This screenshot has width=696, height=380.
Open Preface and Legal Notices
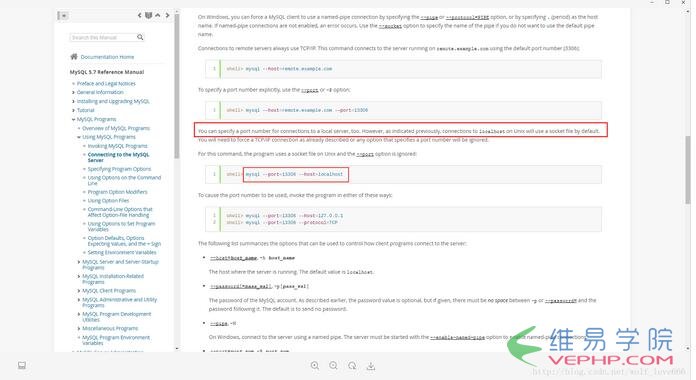coord(106,83)
